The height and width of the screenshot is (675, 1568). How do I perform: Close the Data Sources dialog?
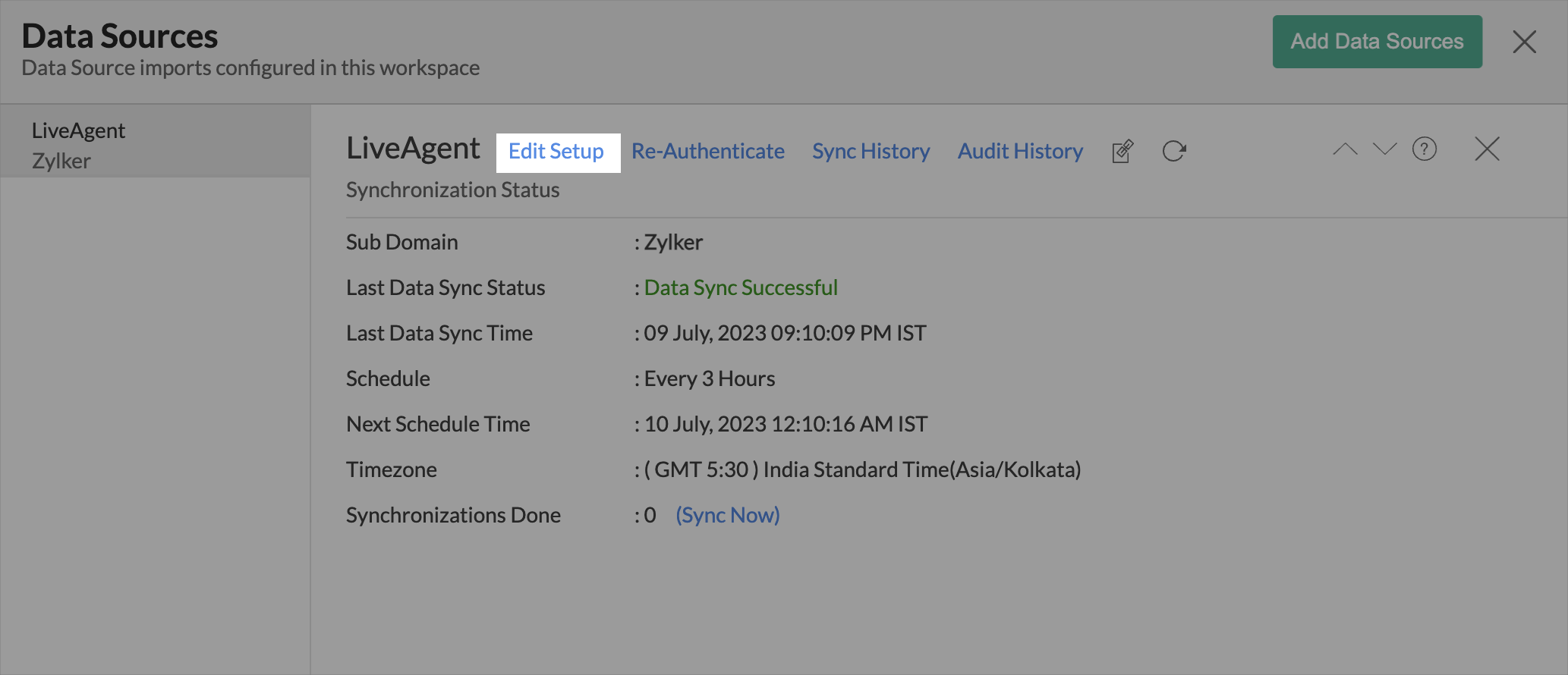[1523, 42]
